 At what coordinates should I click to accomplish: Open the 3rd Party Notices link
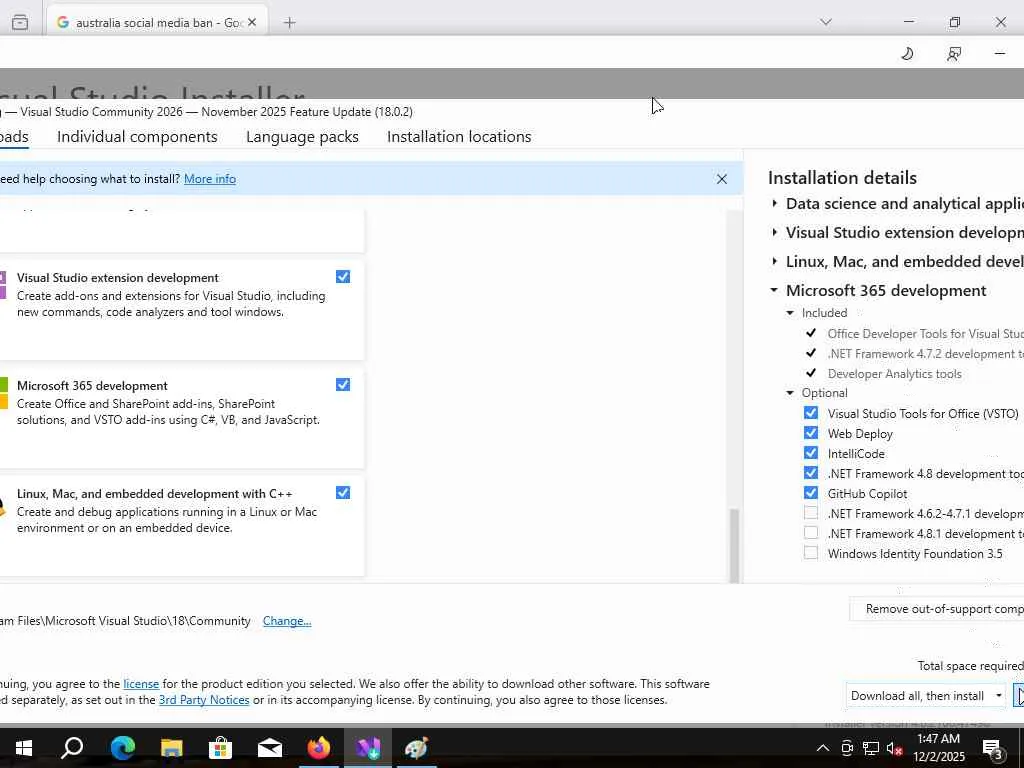(204, 699)
